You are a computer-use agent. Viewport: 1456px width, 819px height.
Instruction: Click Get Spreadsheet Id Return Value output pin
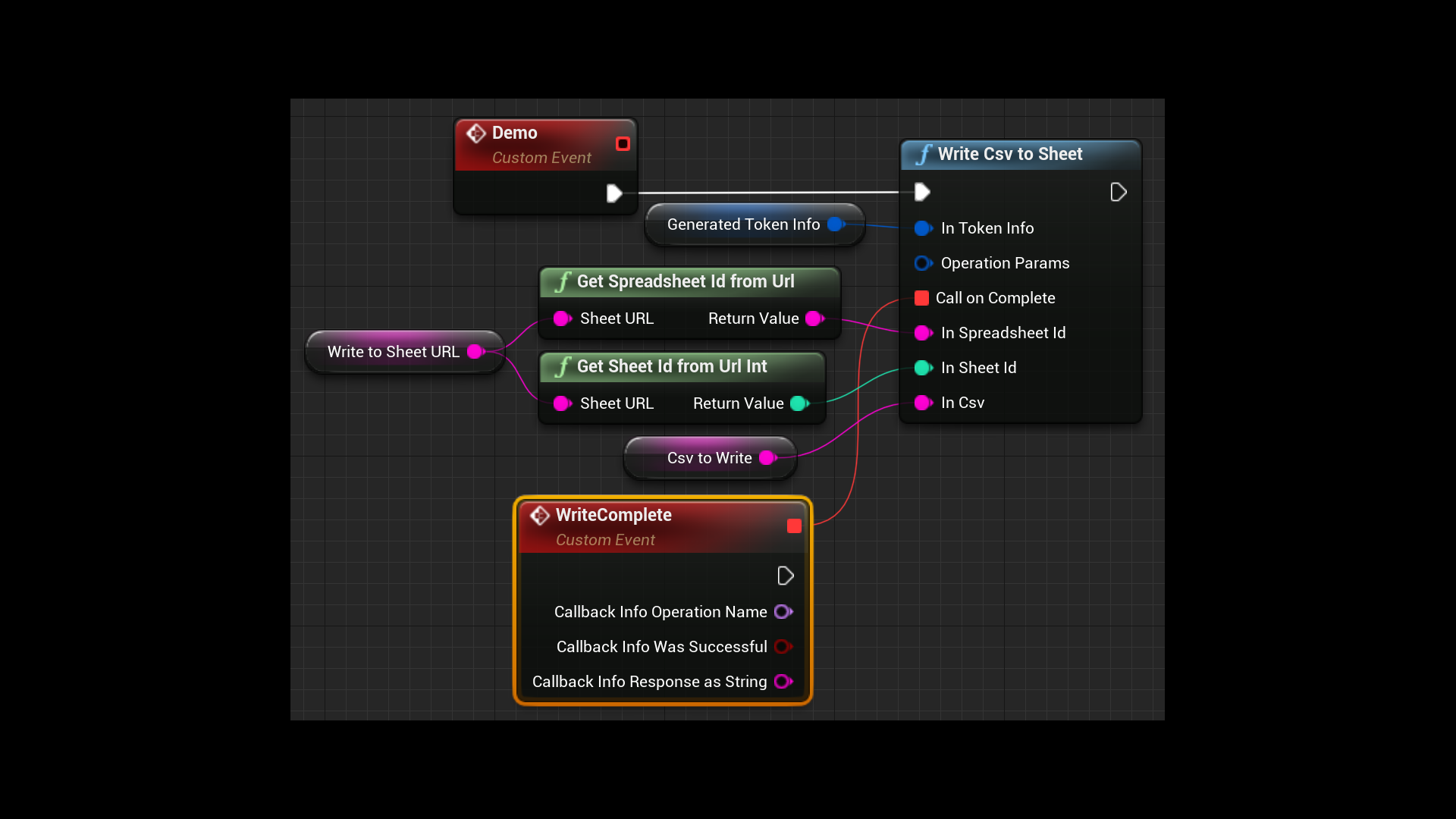pyautogui.click(x=814, y=318)
